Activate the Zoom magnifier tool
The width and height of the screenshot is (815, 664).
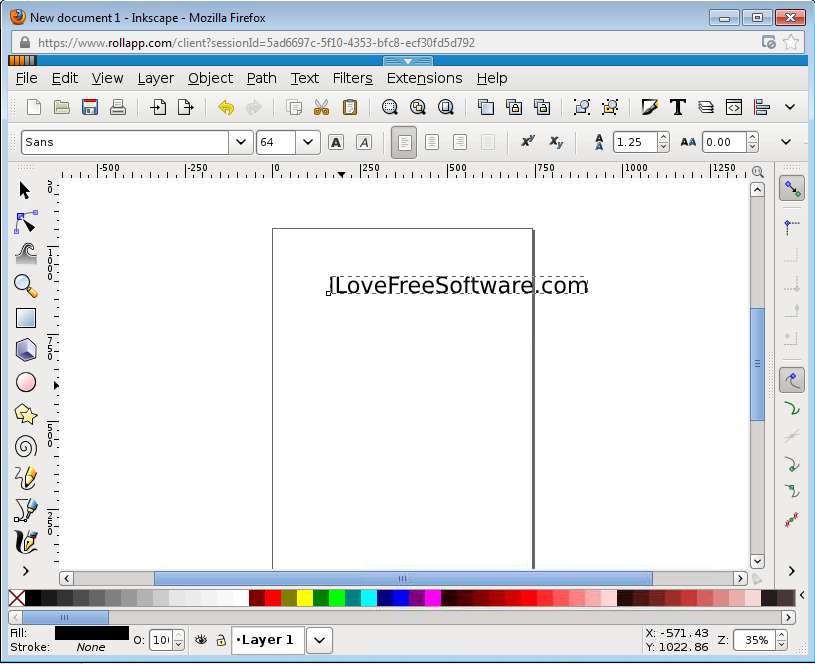point(25,286)
